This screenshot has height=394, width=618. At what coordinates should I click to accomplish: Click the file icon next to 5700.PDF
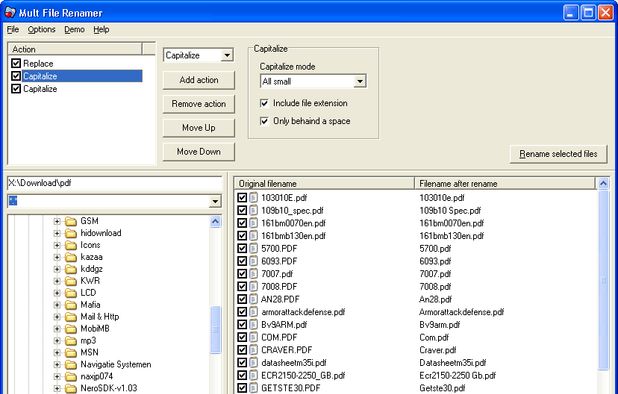coord(253,248)
